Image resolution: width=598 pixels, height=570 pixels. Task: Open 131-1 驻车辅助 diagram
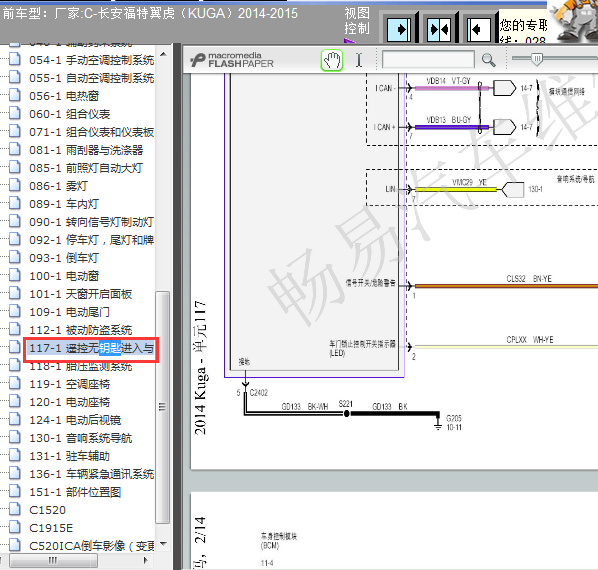[x=70, y=456]
